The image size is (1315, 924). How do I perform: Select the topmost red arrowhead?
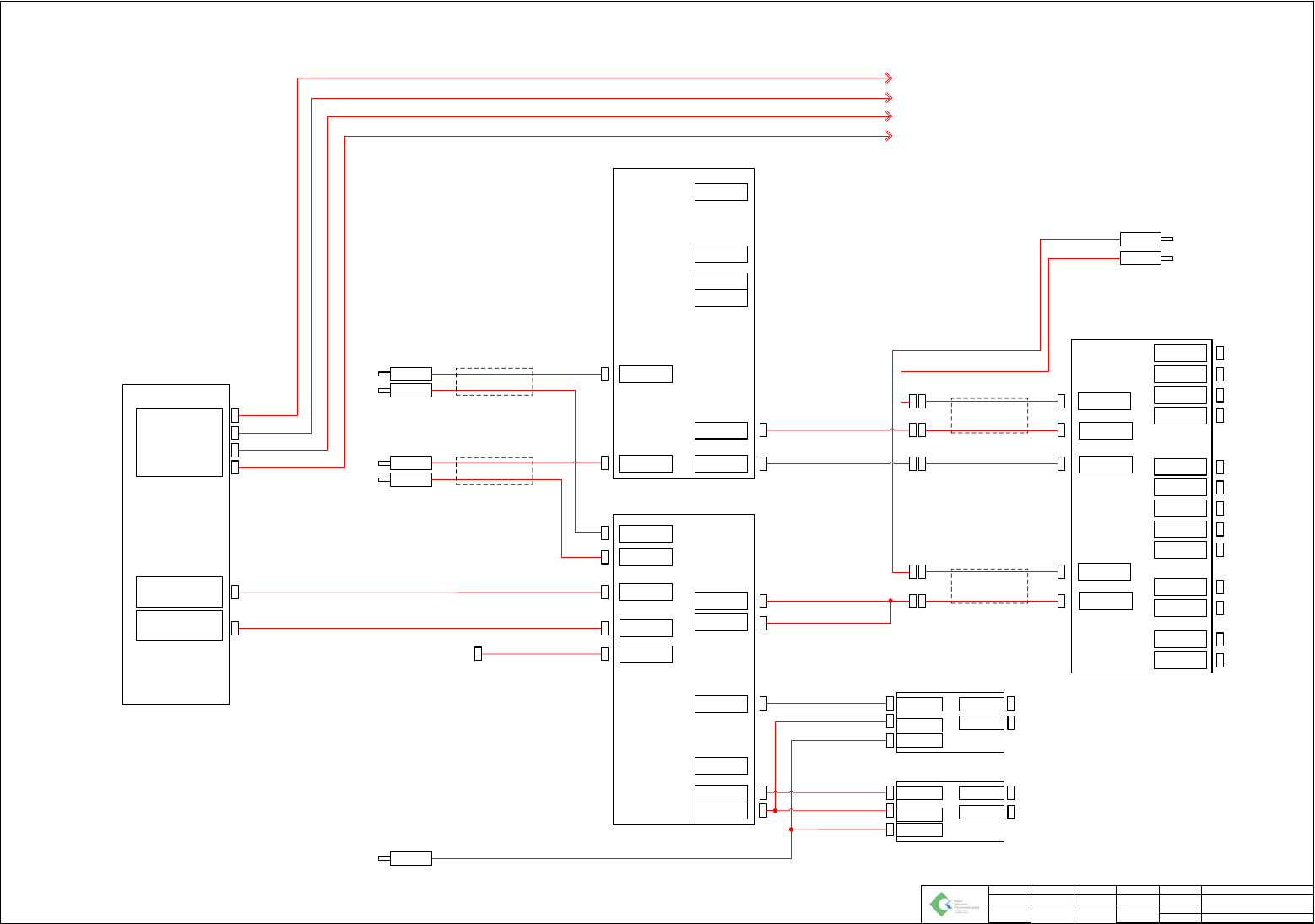(888, 78)
